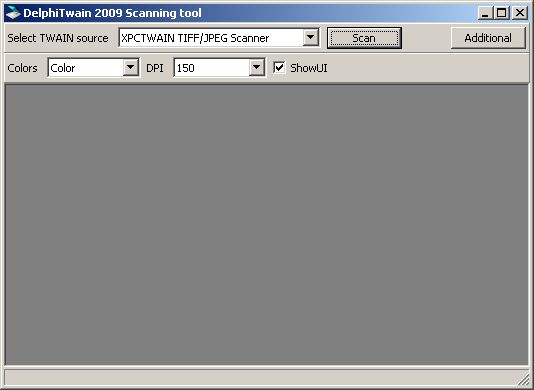534x390 pixels.
Task: Uncheck the ShowUI checkbox
Action: pyautogui.click(x=279, y=67)
